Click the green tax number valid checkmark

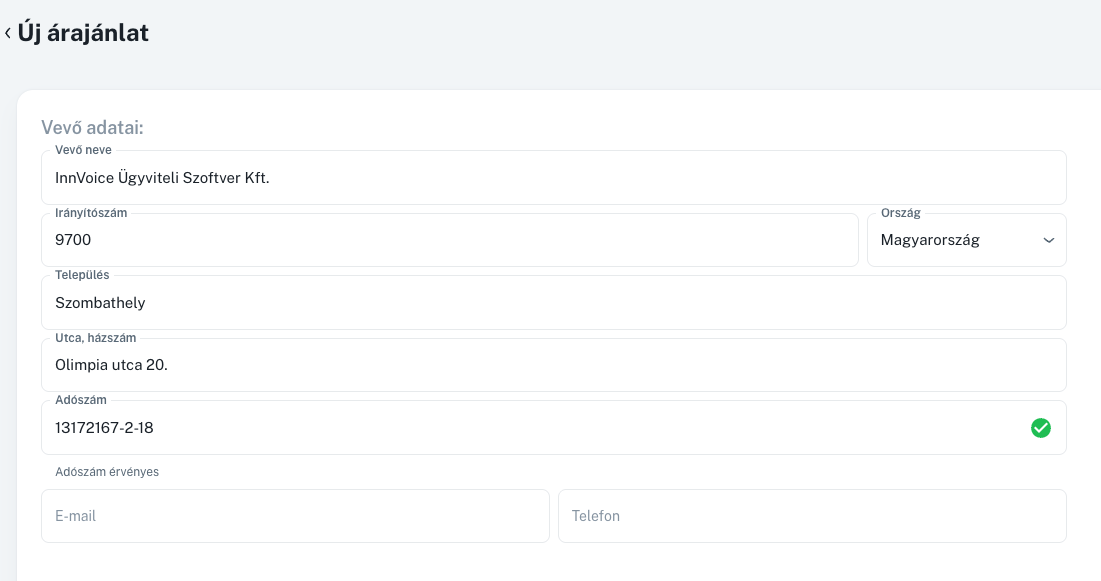tap(1040, 428)
